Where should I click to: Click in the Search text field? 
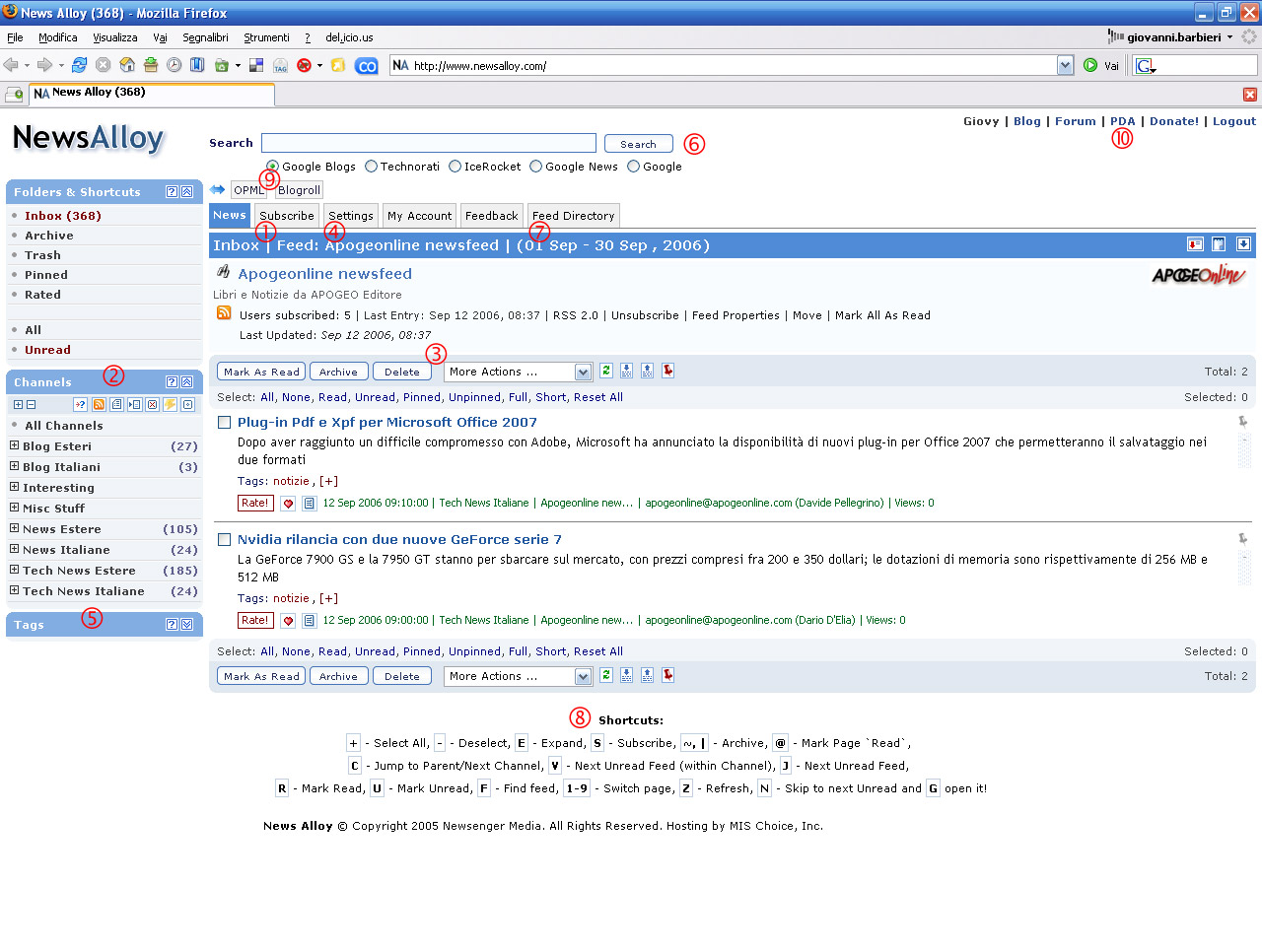pyautogui.click(x=429, y=143)
